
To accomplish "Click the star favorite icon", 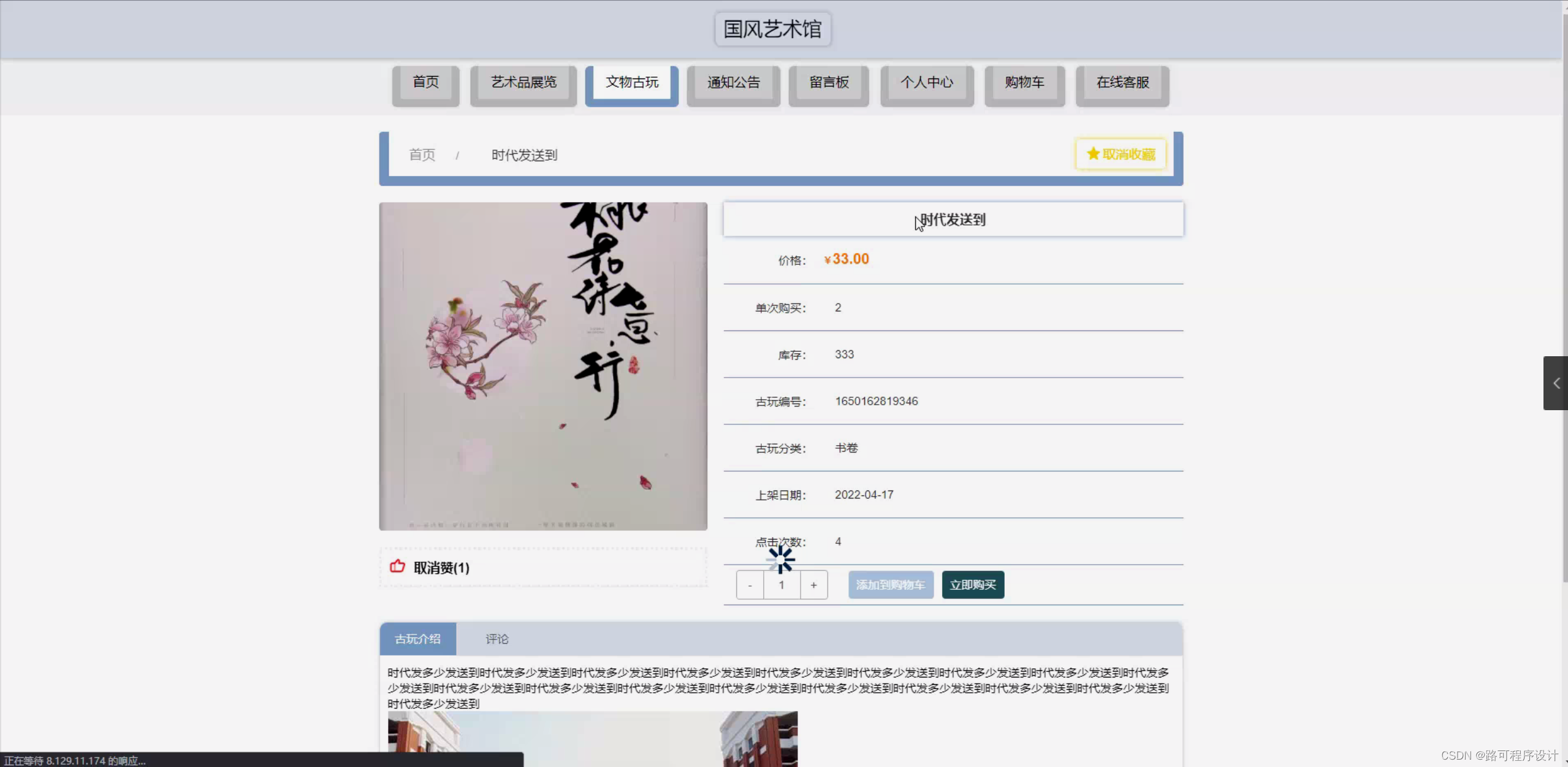I will point(1093,154).
